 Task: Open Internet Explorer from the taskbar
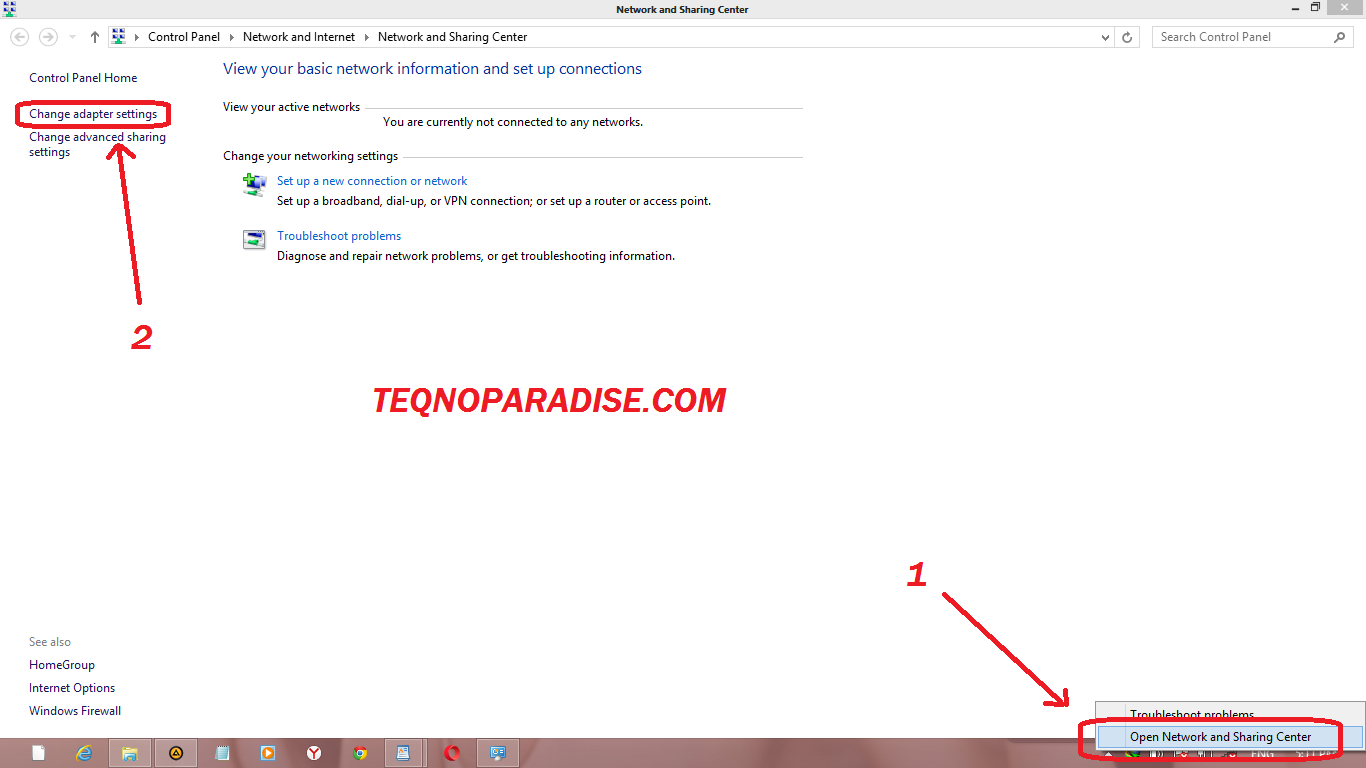point(84,752)
